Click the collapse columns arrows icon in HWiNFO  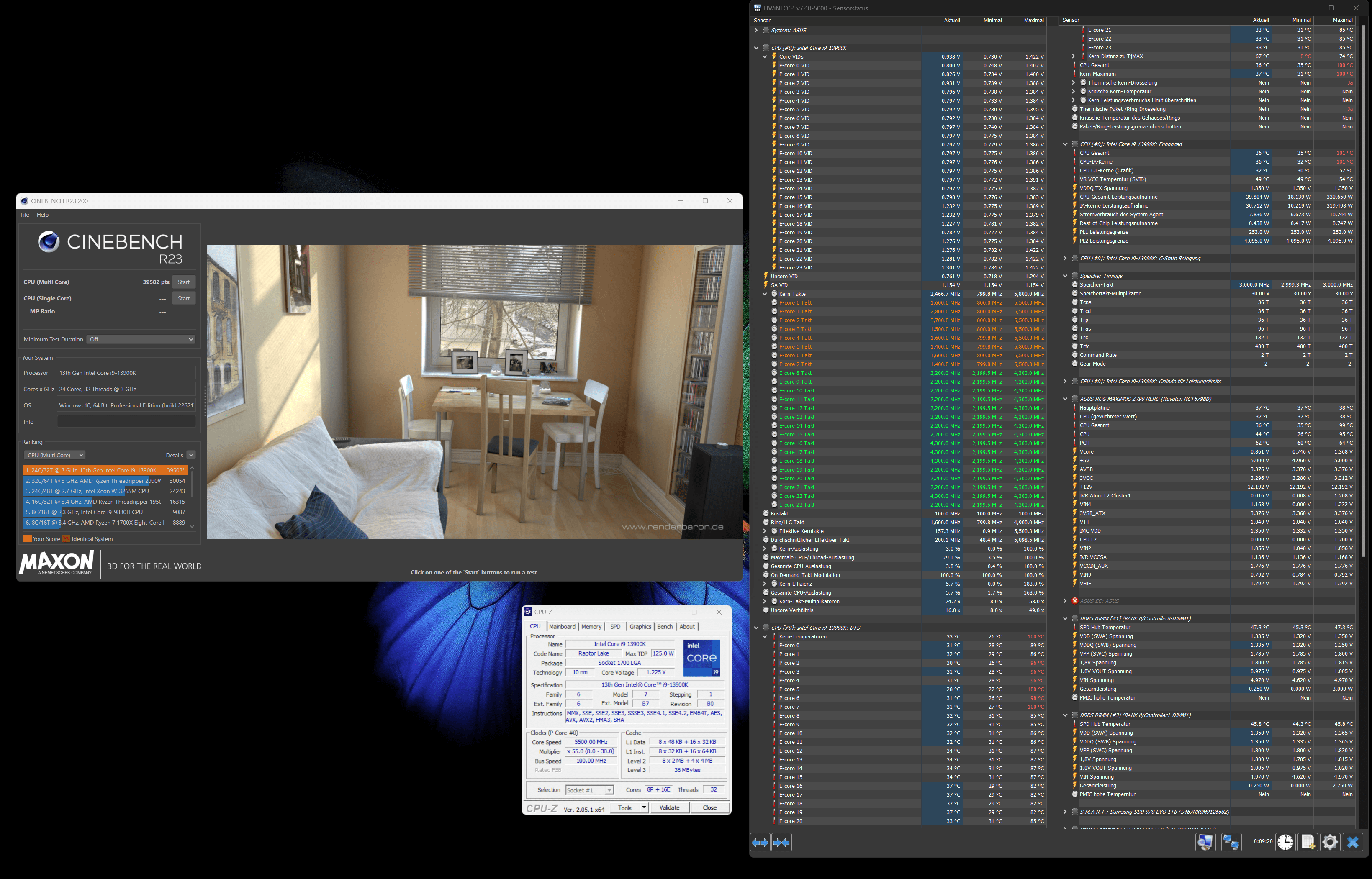tap(781, 843)
